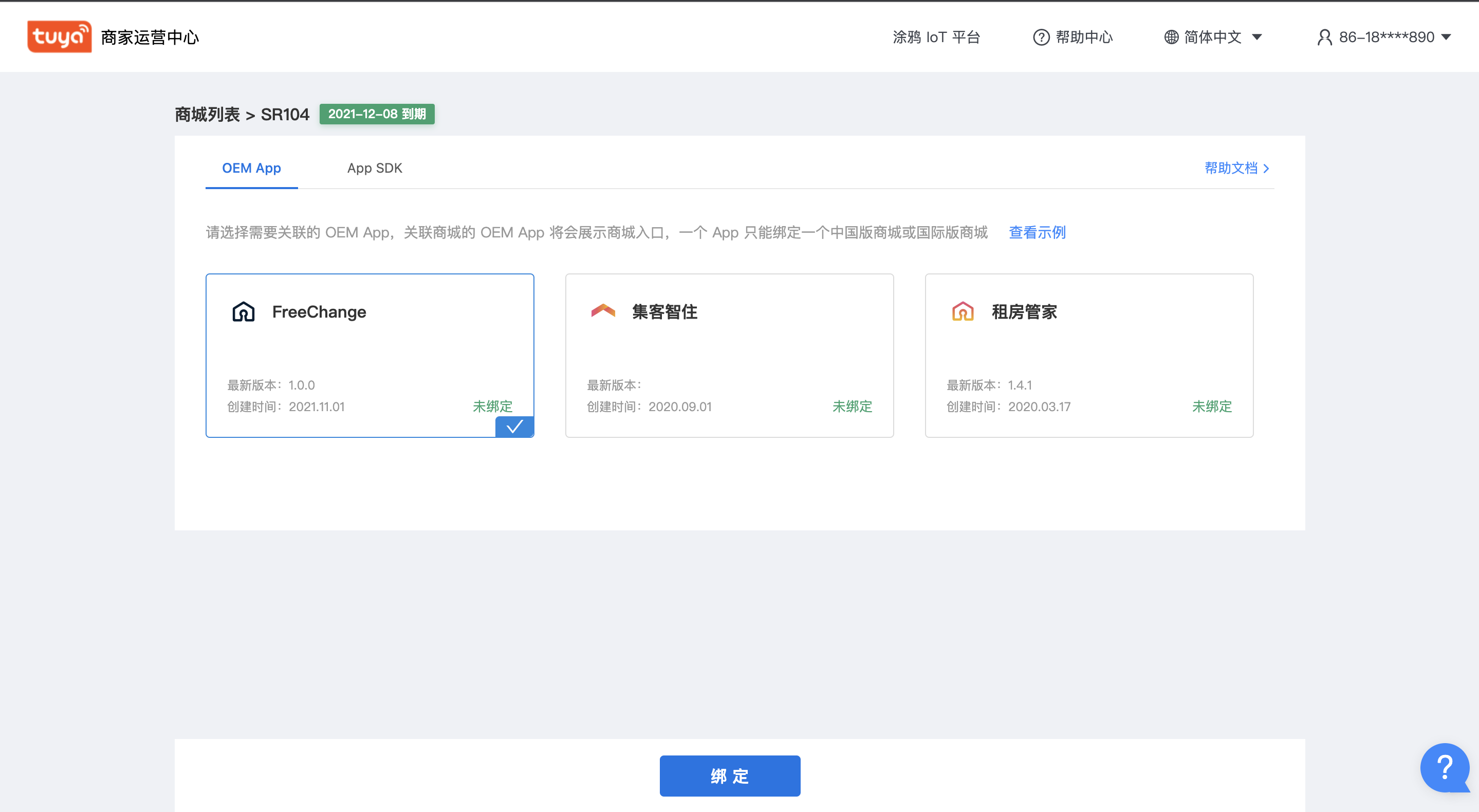This screenshot has width=1479, height=812.
Task: Open 涂鸦 IoT 平台 link
Action: [x=936, y=38]
